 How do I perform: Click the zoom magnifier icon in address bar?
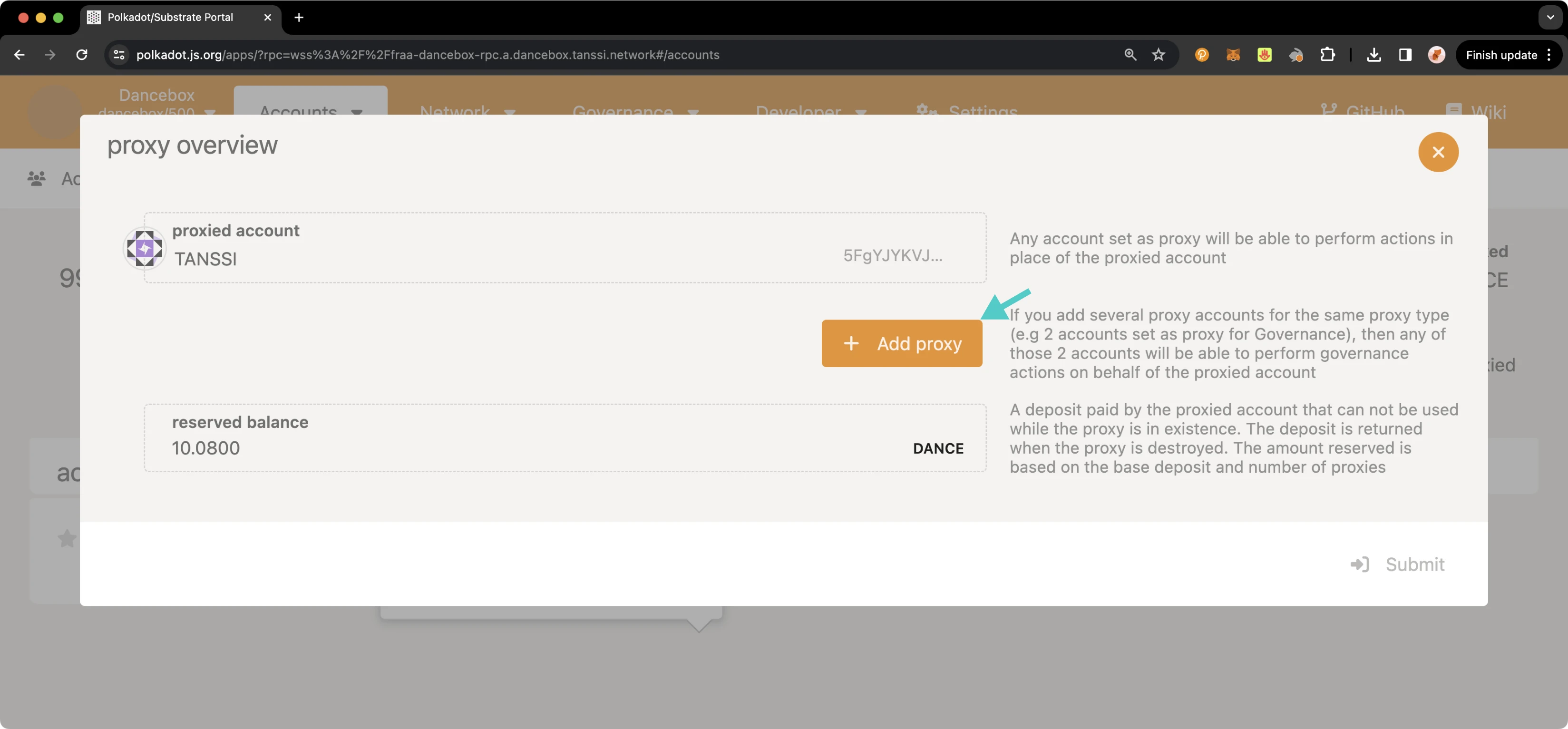[1130, 55]
